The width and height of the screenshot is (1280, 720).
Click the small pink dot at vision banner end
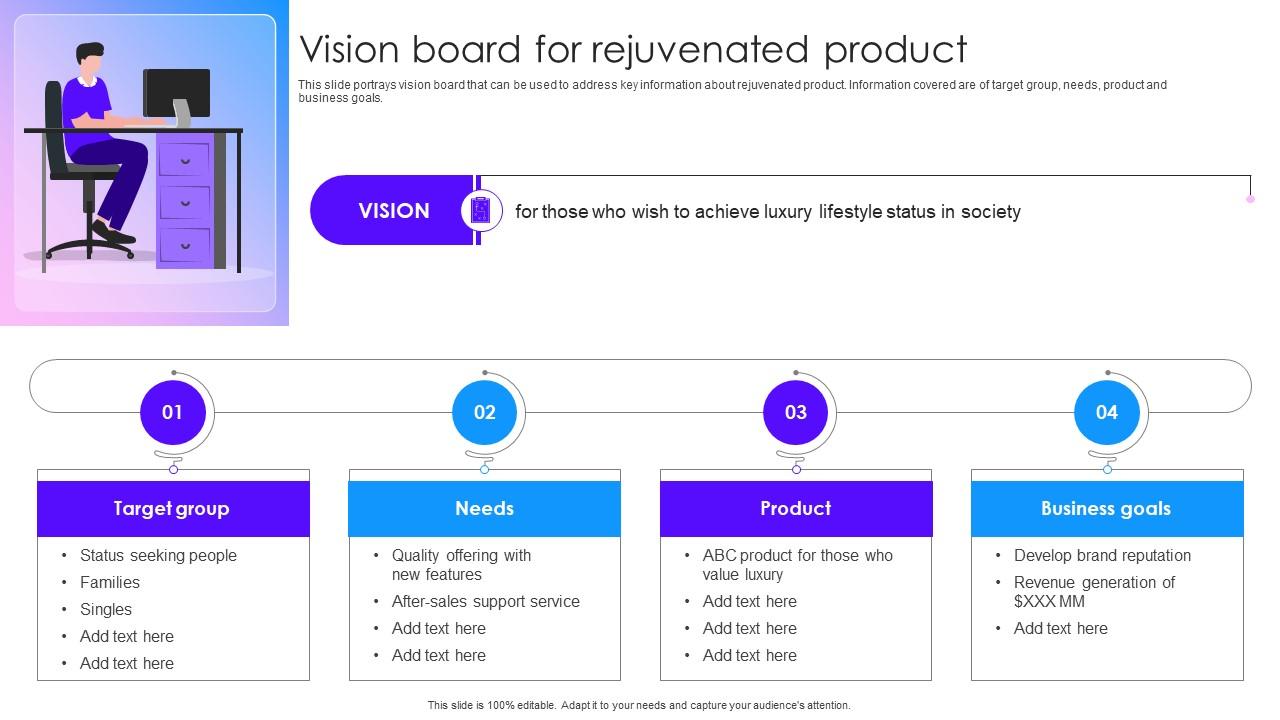1248,200
